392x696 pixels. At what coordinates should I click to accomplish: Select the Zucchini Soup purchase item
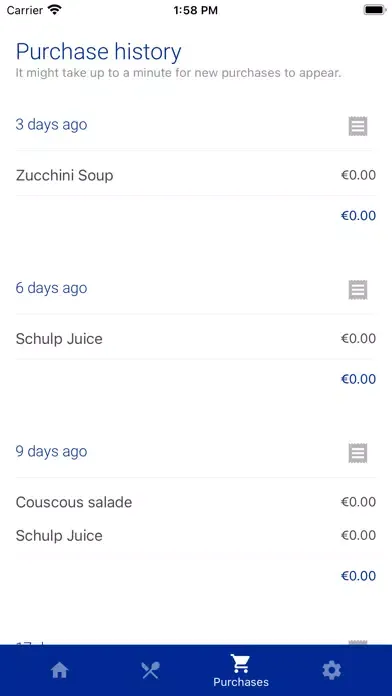pos(196,175)
